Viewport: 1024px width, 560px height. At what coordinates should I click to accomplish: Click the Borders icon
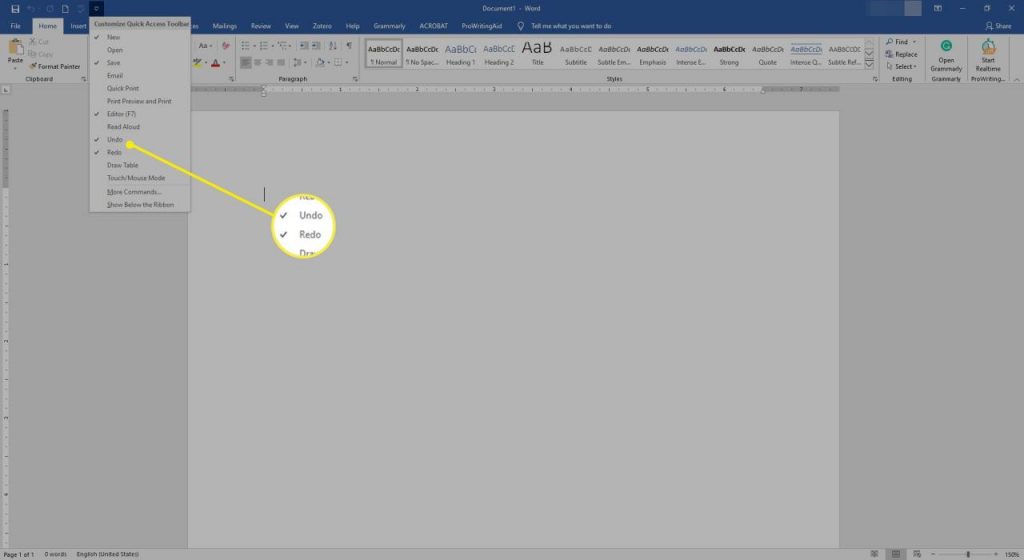[x=338, y=63]
